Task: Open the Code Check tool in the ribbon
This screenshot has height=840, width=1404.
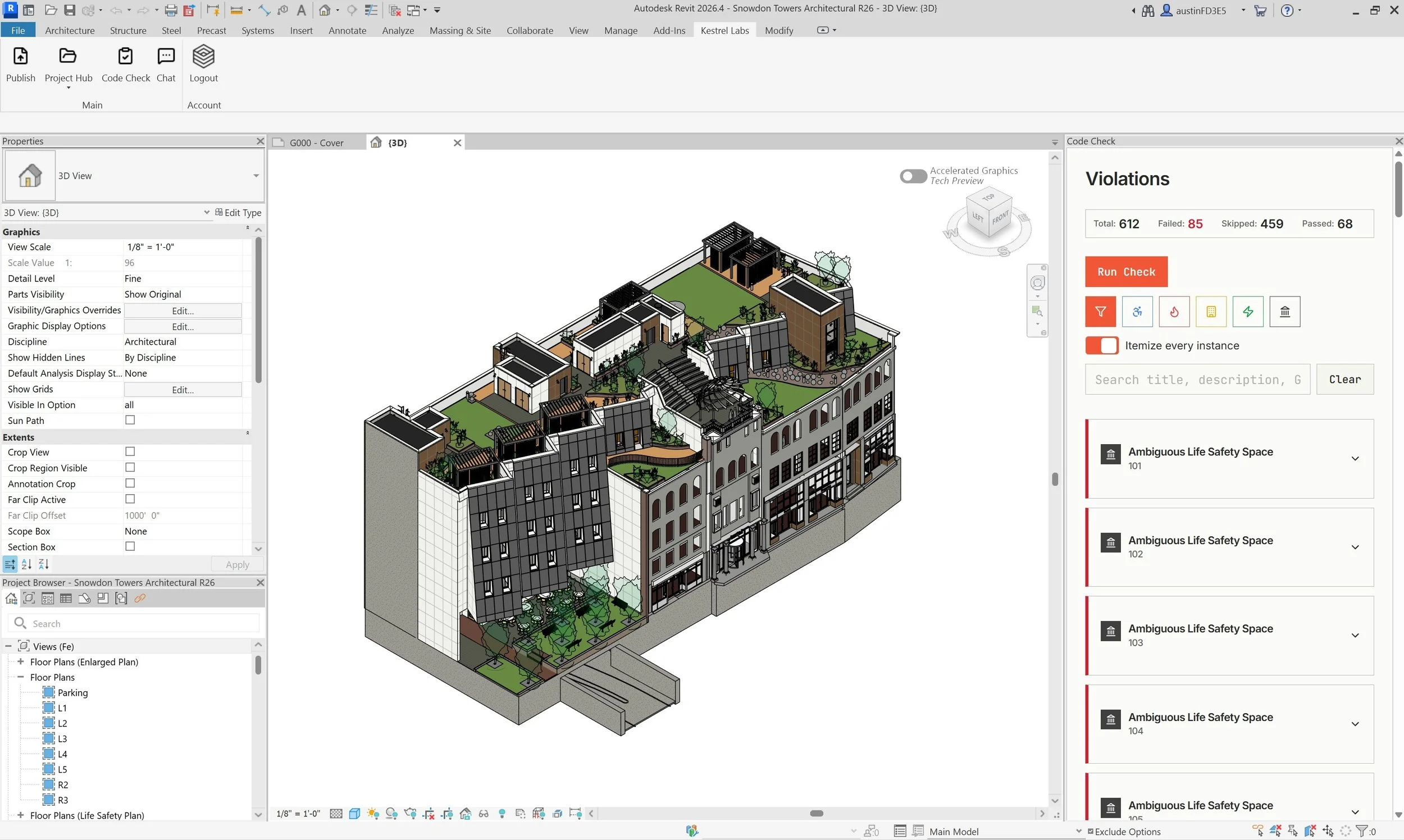Action: [x=125, y=65]
